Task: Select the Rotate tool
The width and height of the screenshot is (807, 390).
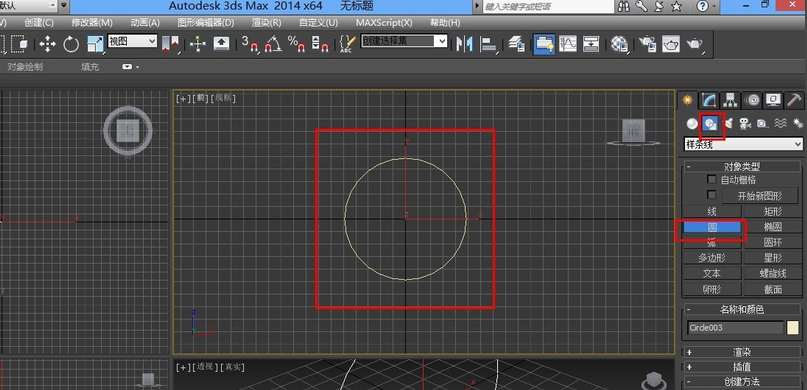Action: [x=71, y=44]
